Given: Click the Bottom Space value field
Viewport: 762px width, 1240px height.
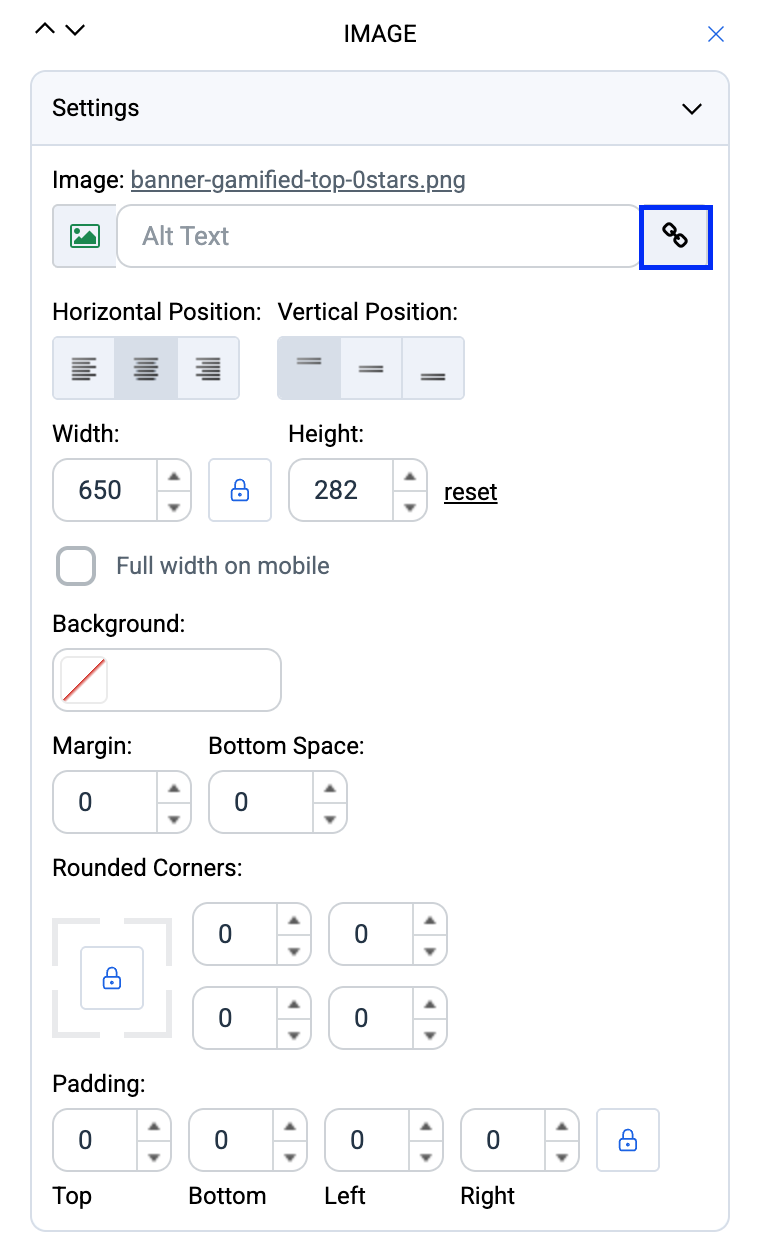Looking at the screenshot, I should point(261,802).
